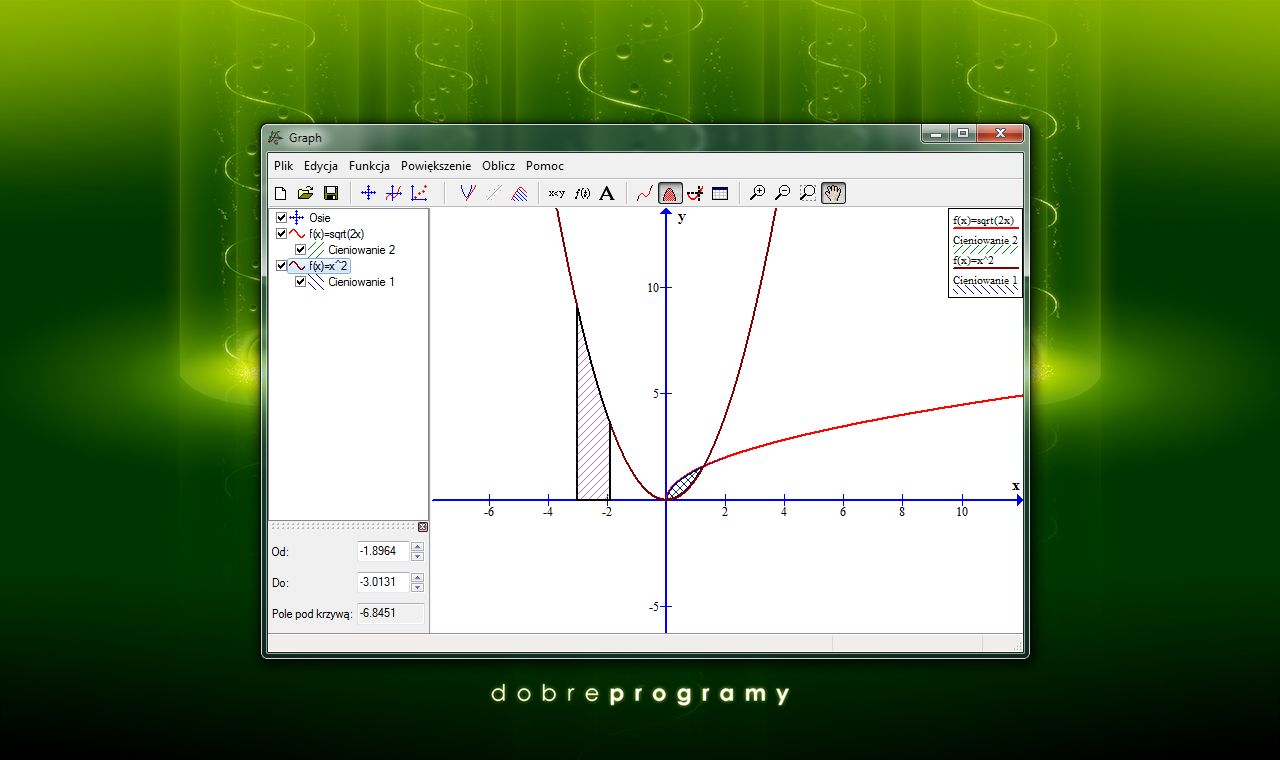Increase the Do value with up arrow
Viewport: 1280px width, 760px height.
coord(417,577)
